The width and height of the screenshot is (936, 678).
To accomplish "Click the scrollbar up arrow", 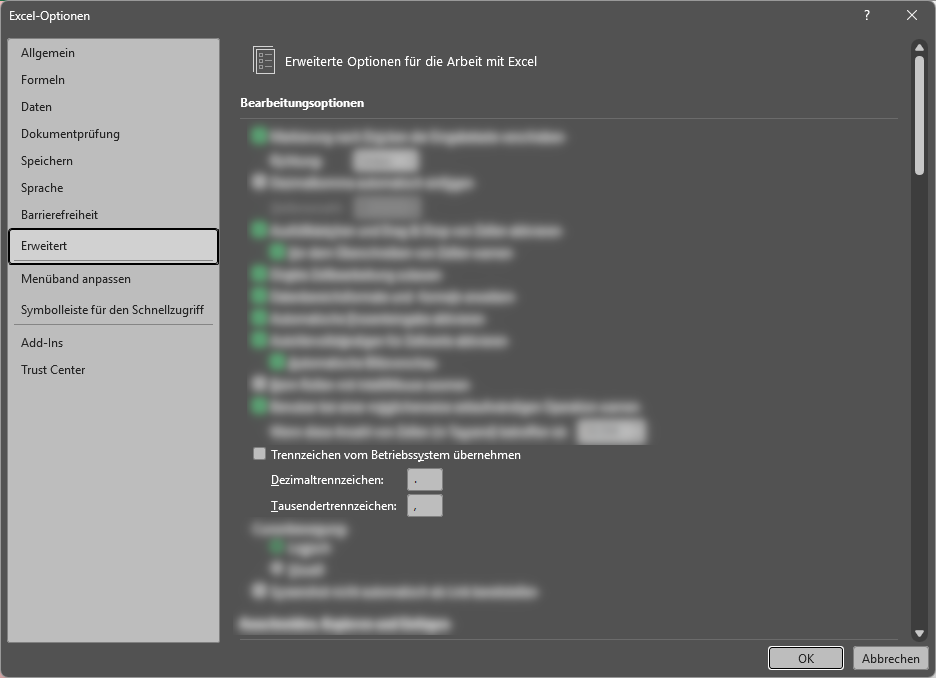I will [919, 47].
